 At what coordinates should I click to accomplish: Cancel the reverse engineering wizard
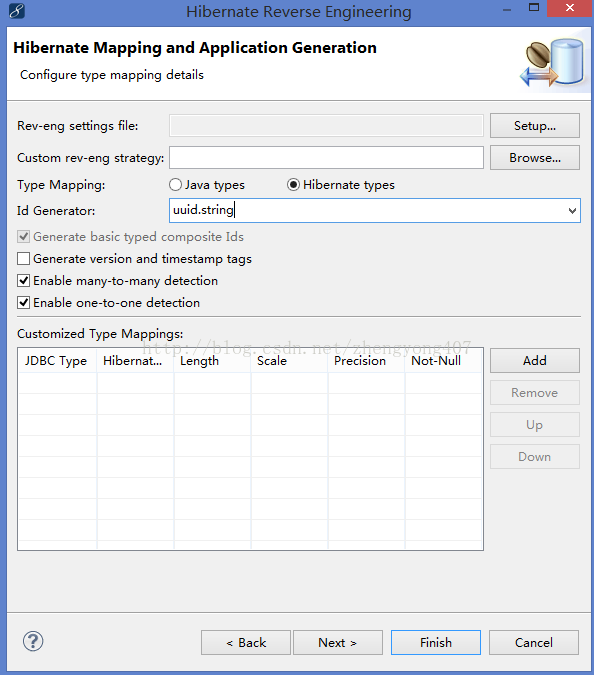pos(534,643)
